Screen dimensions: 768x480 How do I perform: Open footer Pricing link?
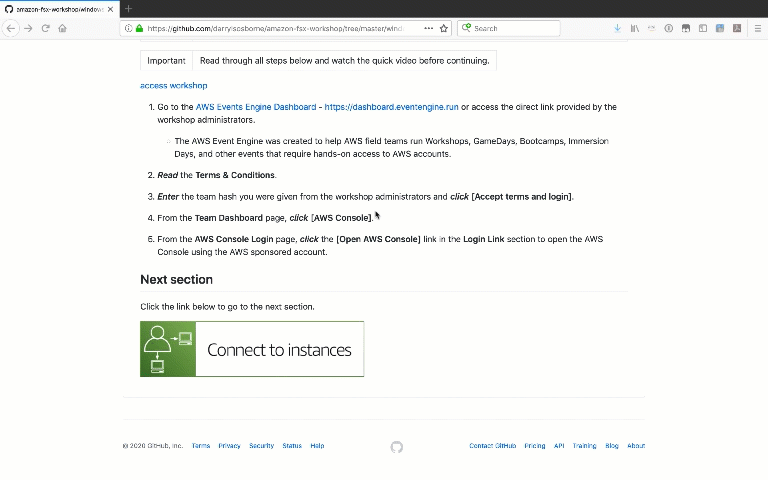click(535, 446)
